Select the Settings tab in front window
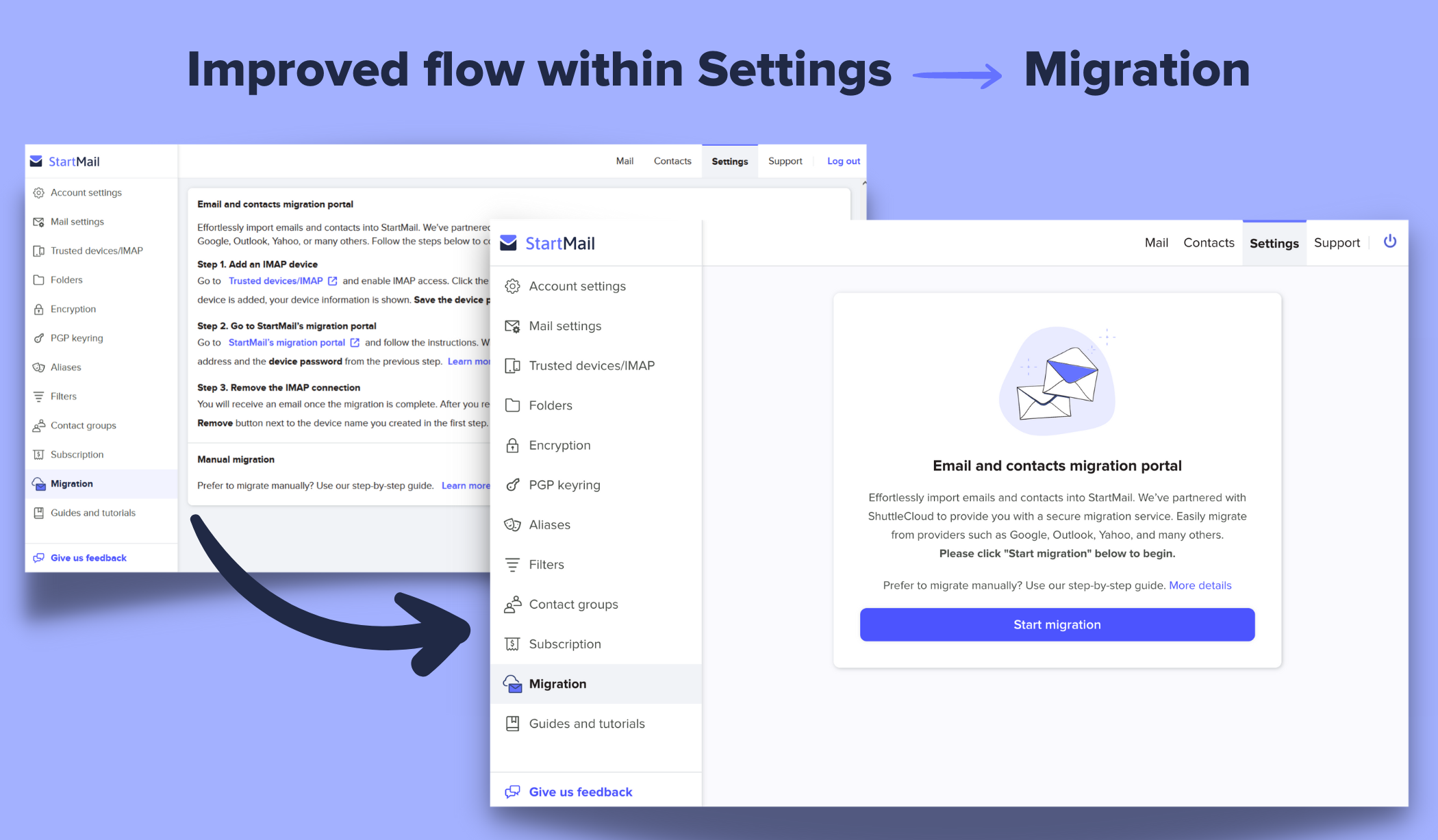This screenshot has height=840, width=1438. [1274, 243]
